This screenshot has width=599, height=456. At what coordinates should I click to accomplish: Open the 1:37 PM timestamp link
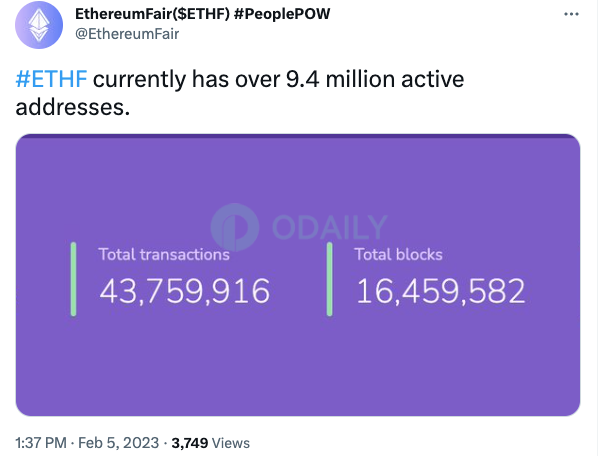[41, 443]
